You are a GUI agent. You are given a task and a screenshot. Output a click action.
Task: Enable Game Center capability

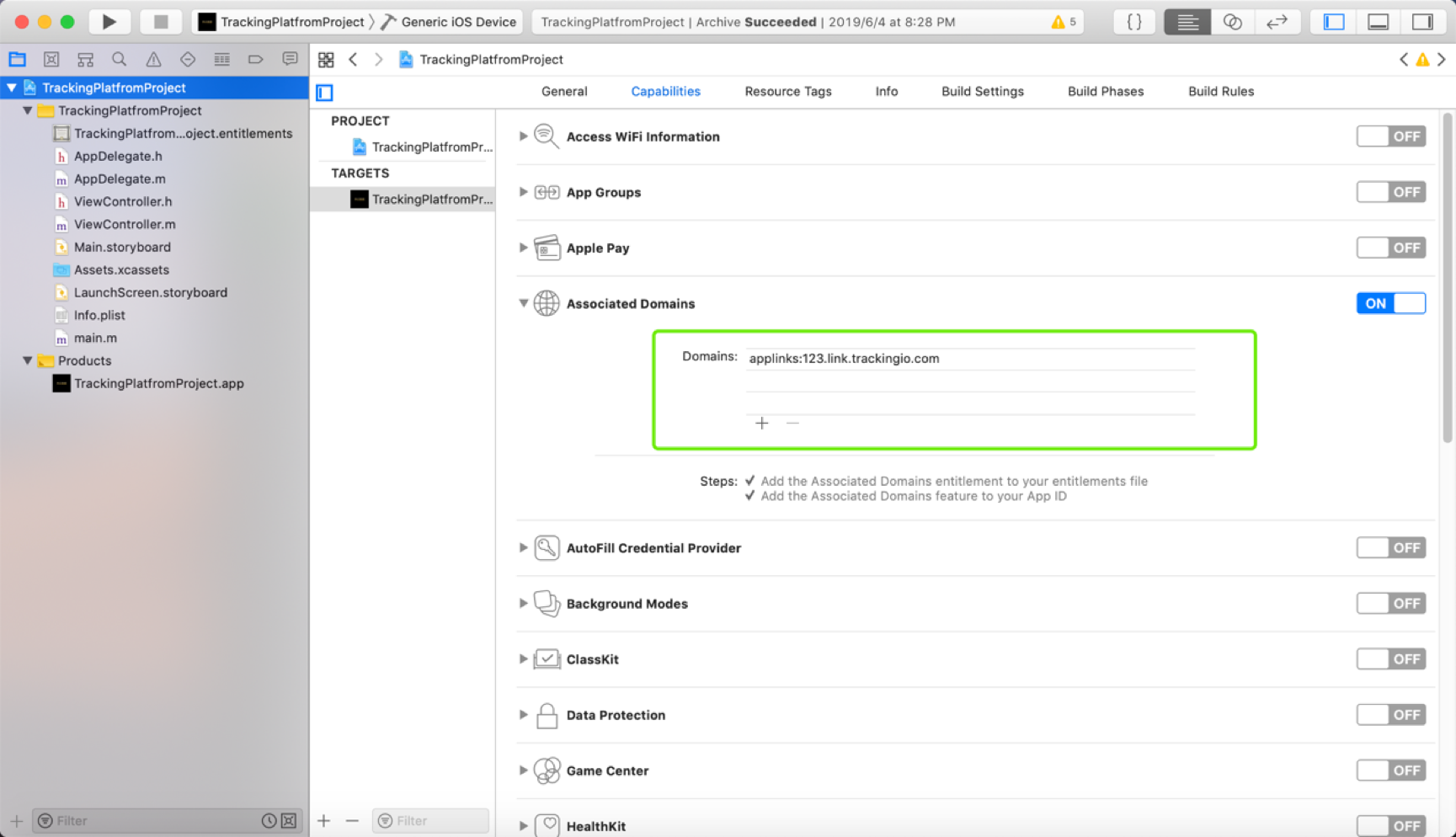[x=1390, y=770]
